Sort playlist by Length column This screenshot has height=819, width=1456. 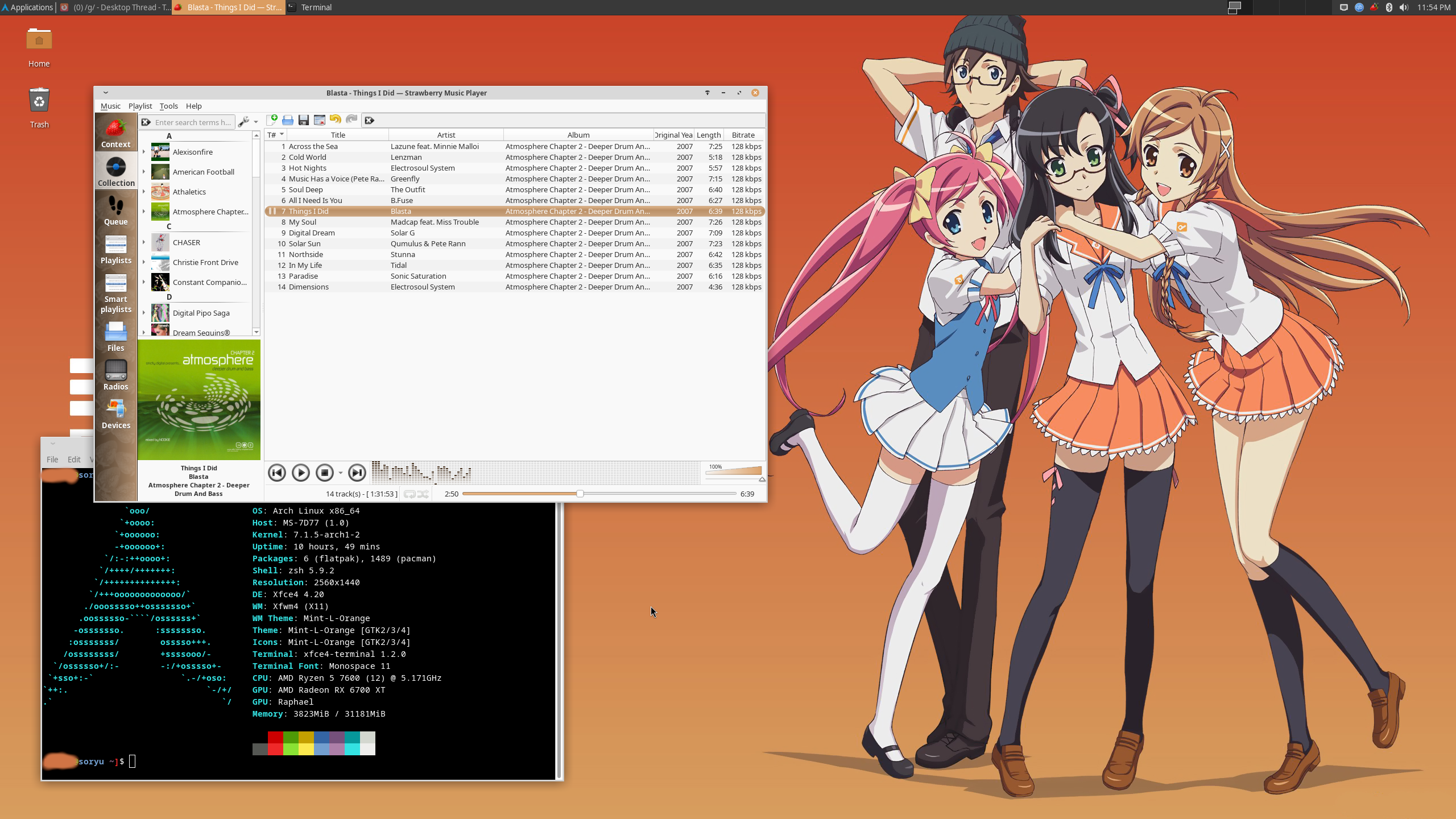pyautogui.click(x=709, y=135)
